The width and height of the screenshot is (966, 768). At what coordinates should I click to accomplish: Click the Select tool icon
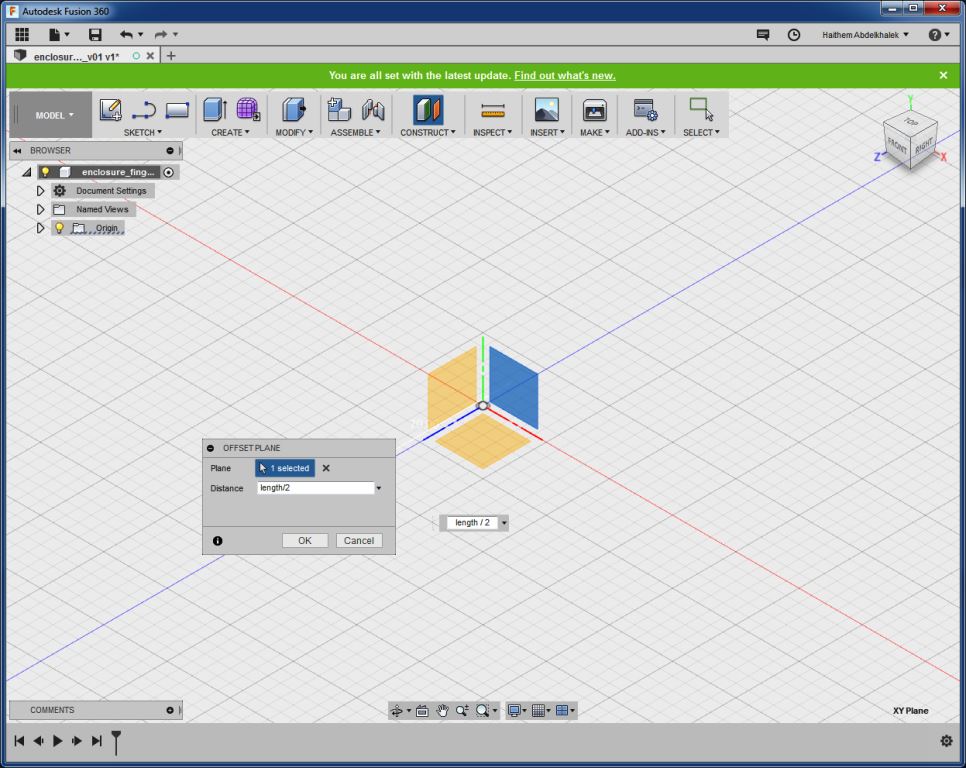pyautogui.click(x=701, y=109)
